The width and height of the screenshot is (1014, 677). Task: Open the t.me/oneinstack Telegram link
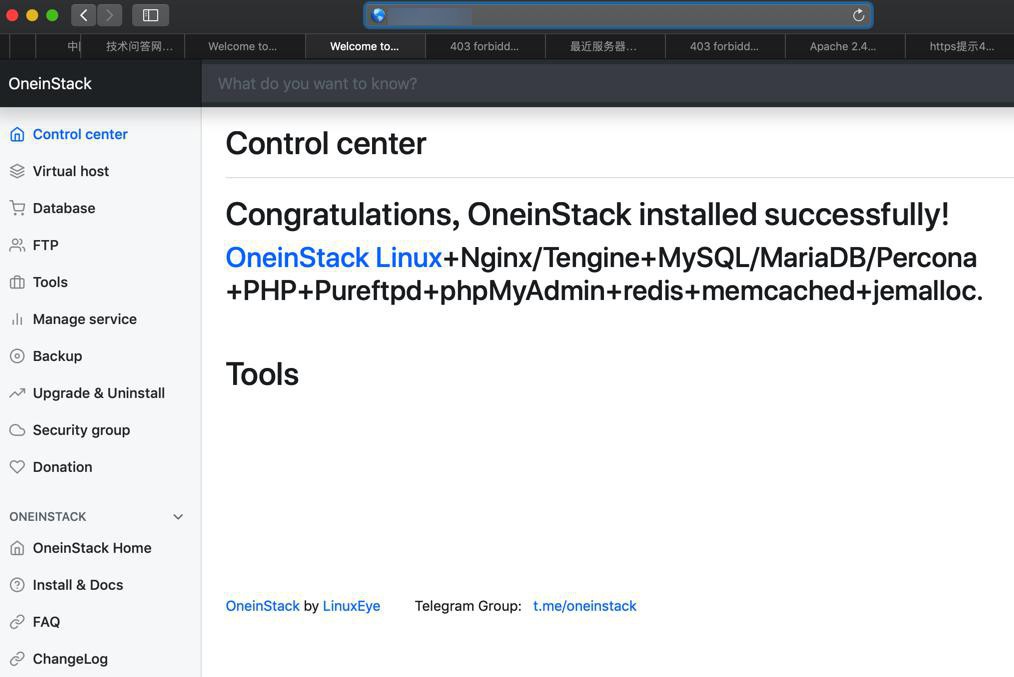click(584, 606)
